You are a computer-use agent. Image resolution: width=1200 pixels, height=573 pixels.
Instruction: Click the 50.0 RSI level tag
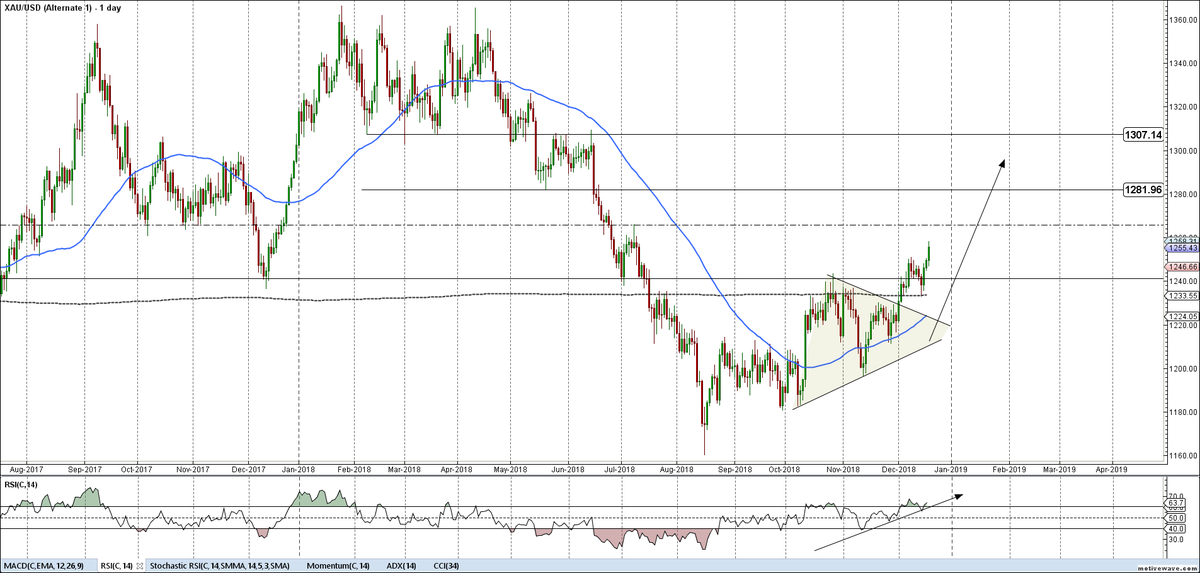(x=1176, y=518)
